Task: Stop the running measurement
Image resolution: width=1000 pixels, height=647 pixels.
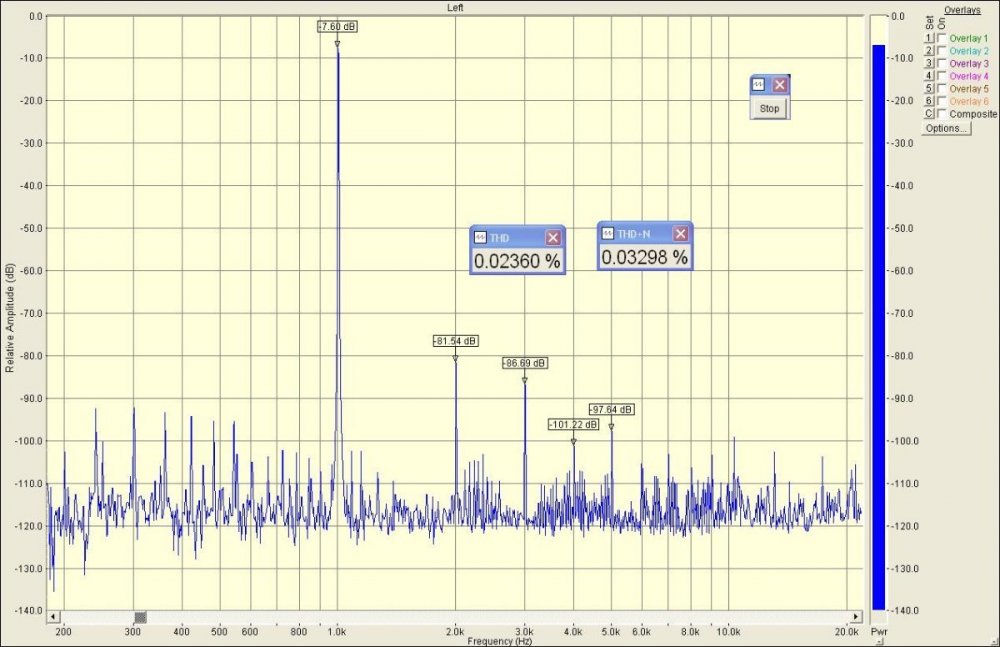Action: [x=769, y=108]
